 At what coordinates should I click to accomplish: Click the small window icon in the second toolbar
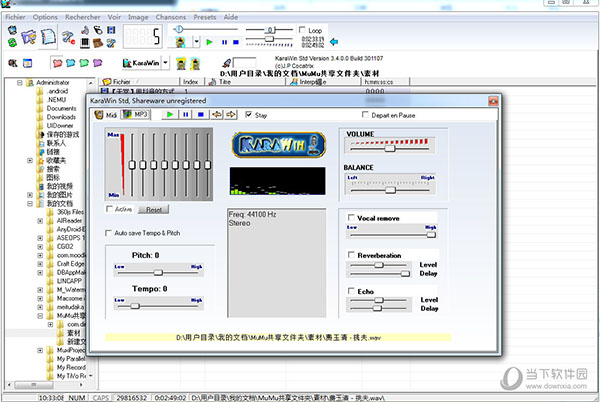pyautogui.click(x=27, y=63)
